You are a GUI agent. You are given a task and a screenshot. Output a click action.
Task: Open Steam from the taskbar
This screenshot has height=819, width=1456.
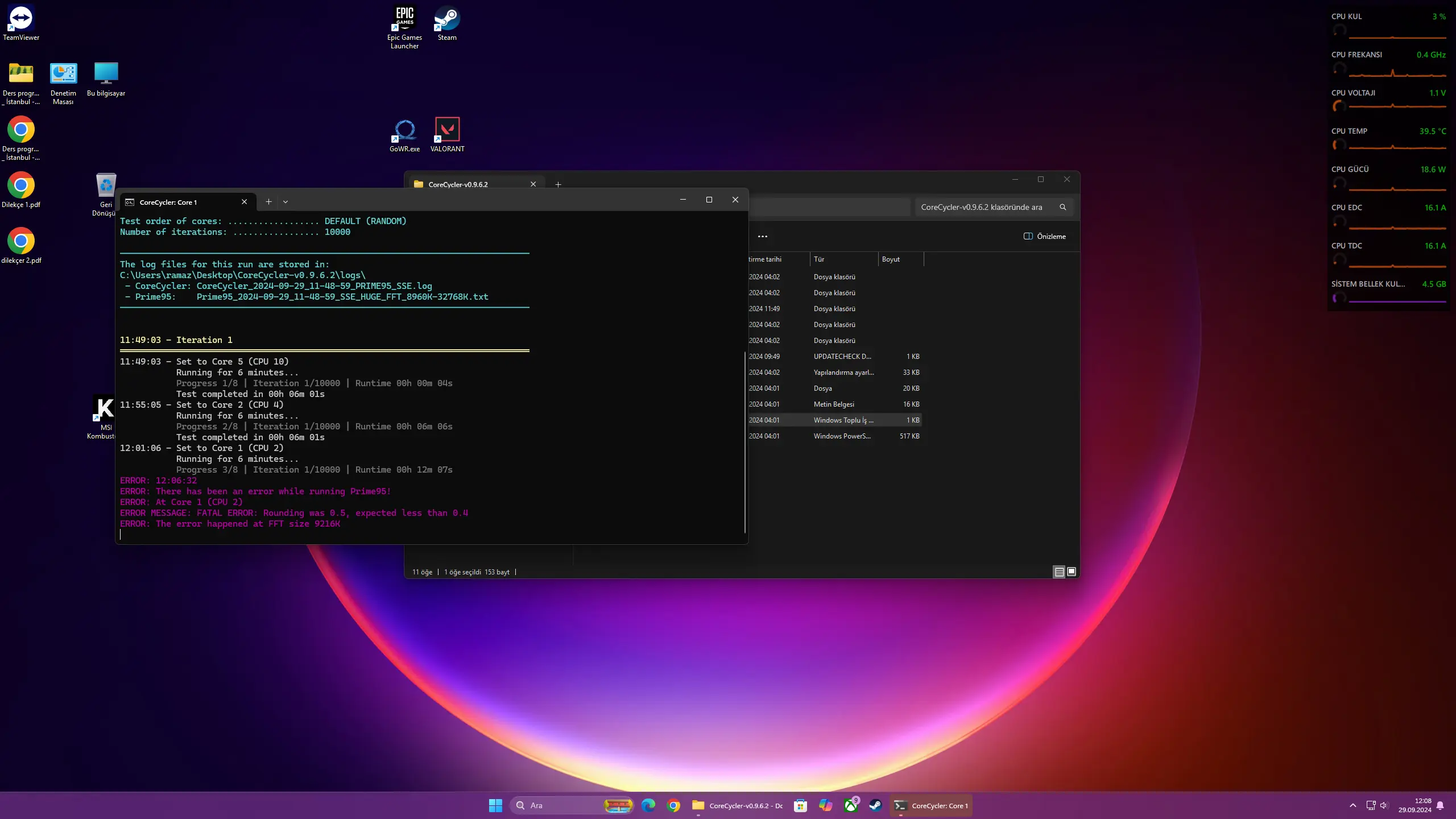point(875,805)
